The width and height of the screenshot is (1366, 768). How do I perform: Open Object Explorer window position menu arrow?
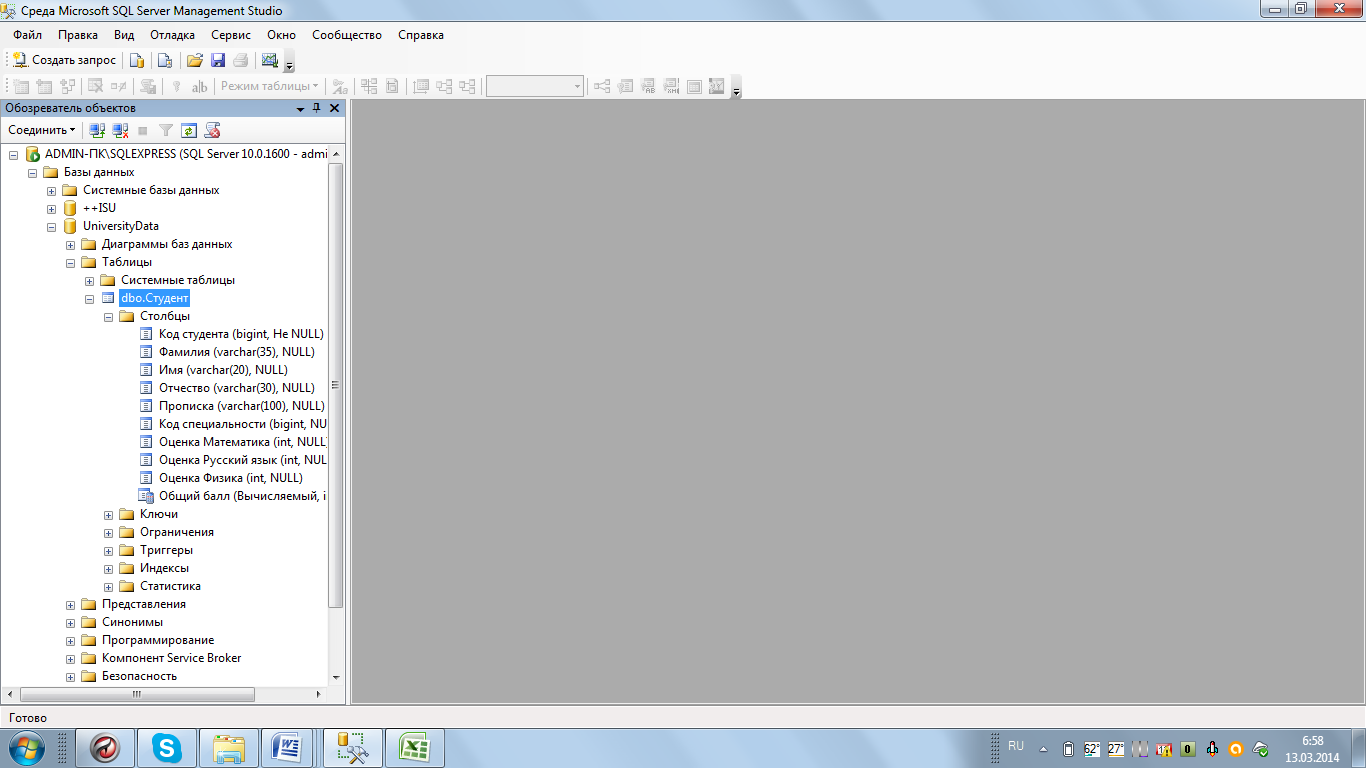(x=300, y=108)
